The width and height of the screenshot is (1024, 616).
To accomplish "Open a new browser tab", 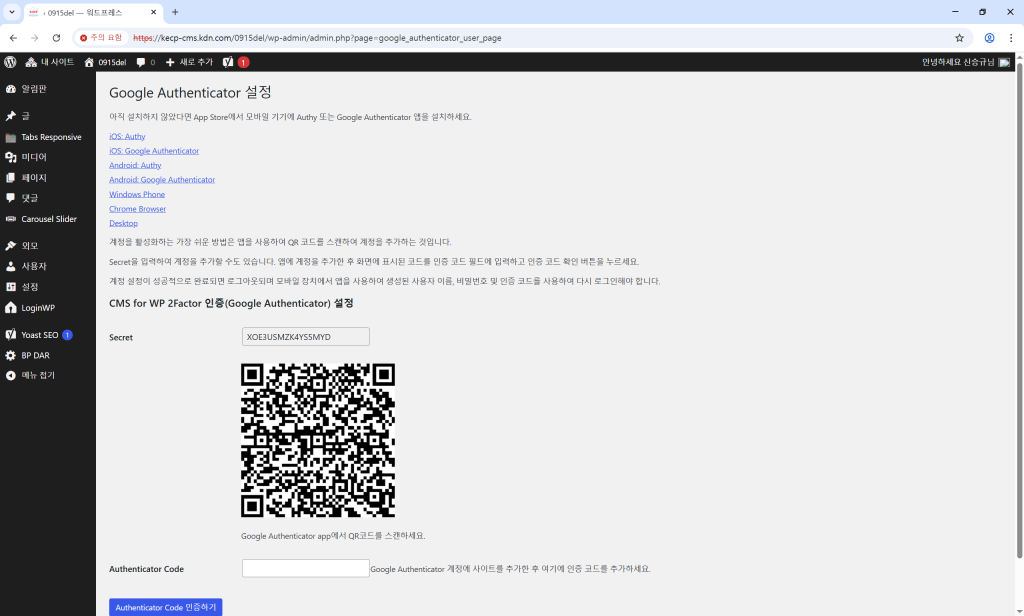I will pos(175,12).
